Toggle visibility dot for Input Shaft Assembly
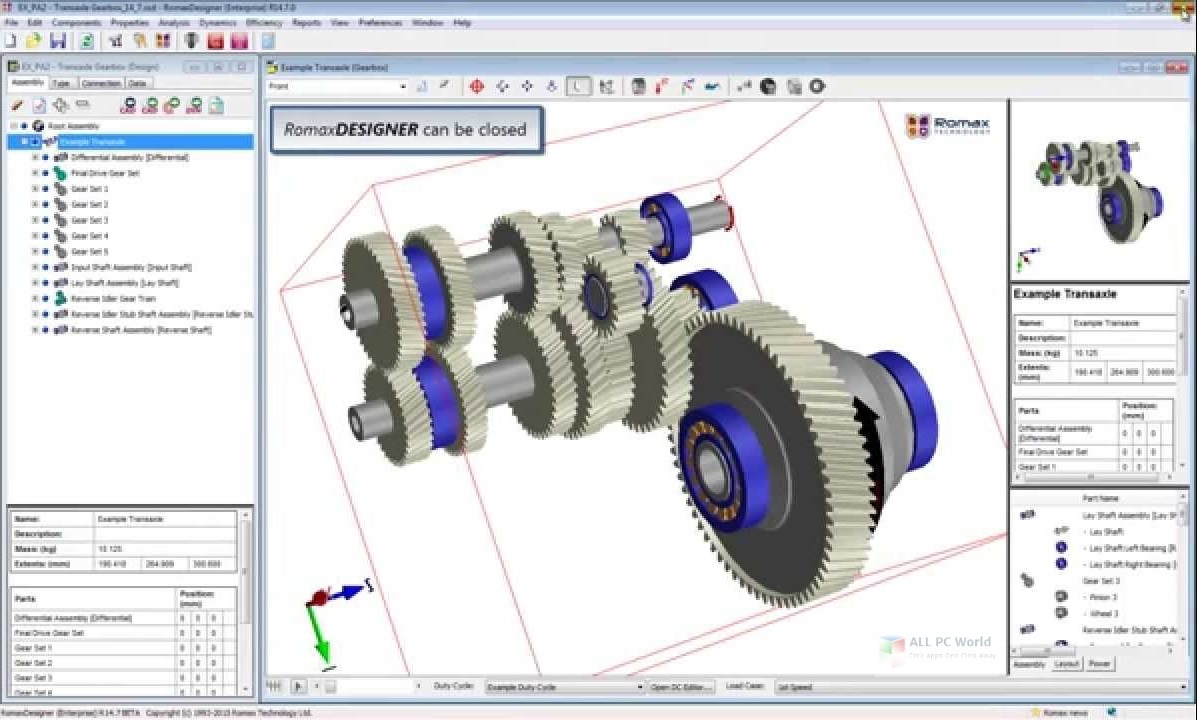1197x720 pixels. pyautogui.click(x=46, y=267)
